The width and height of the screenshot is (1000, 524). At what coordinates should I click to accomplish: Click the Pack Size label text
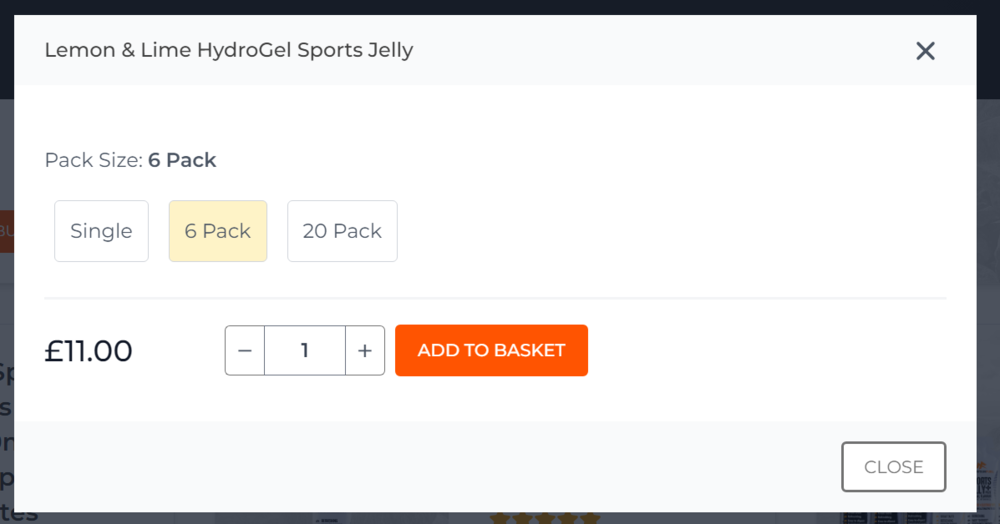coord(94,160)
